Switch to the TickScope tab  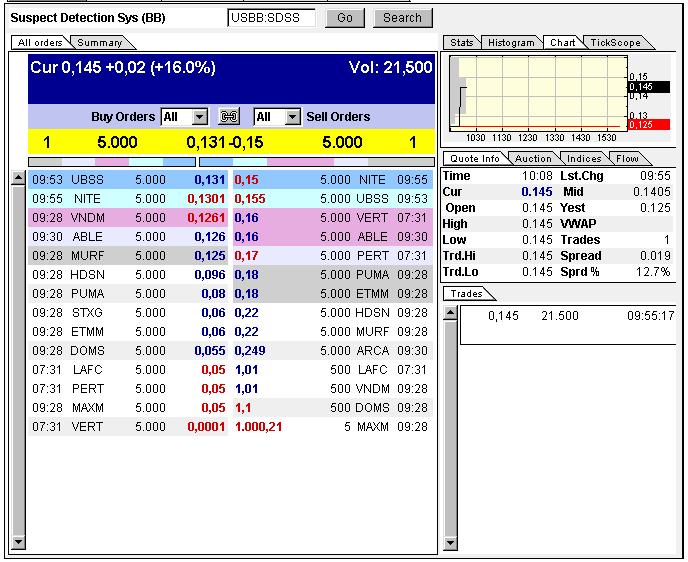tap(616, 43)
